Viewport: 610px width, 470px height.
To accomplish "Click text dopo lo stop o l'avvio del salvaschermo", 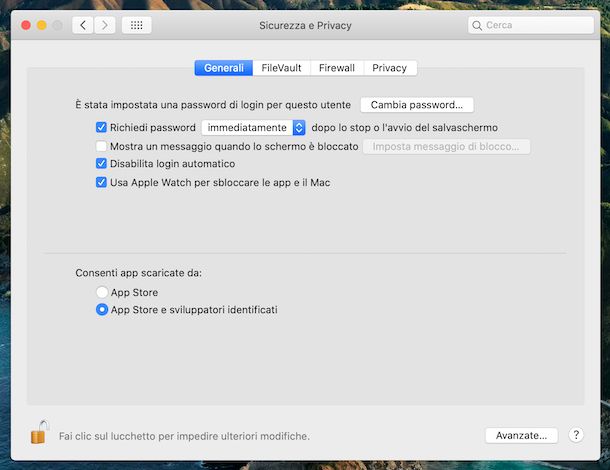I will (405, 128).
